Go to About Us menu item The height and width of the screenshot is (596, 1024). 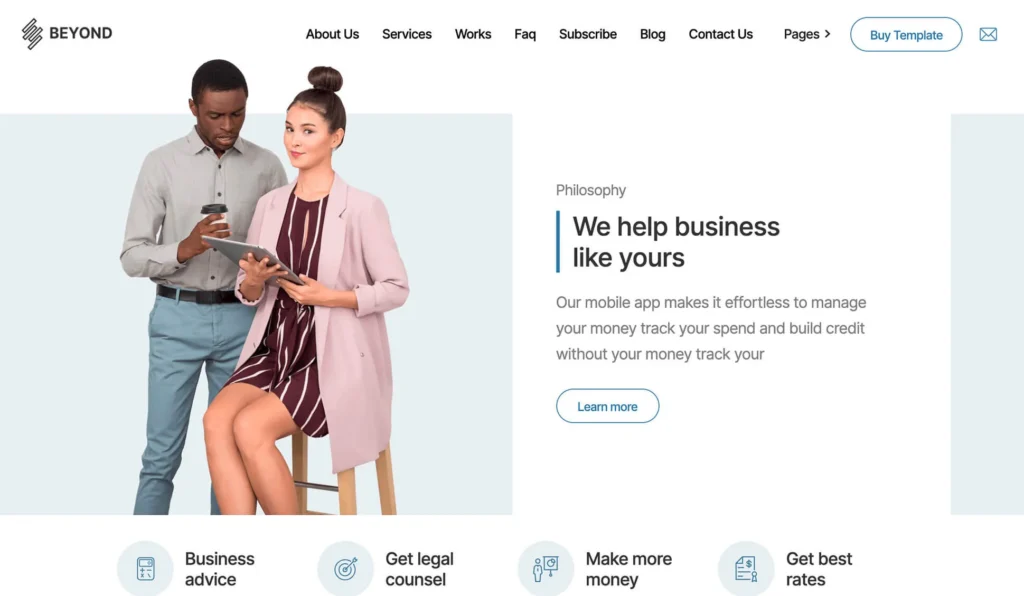(x=332, y=34)
